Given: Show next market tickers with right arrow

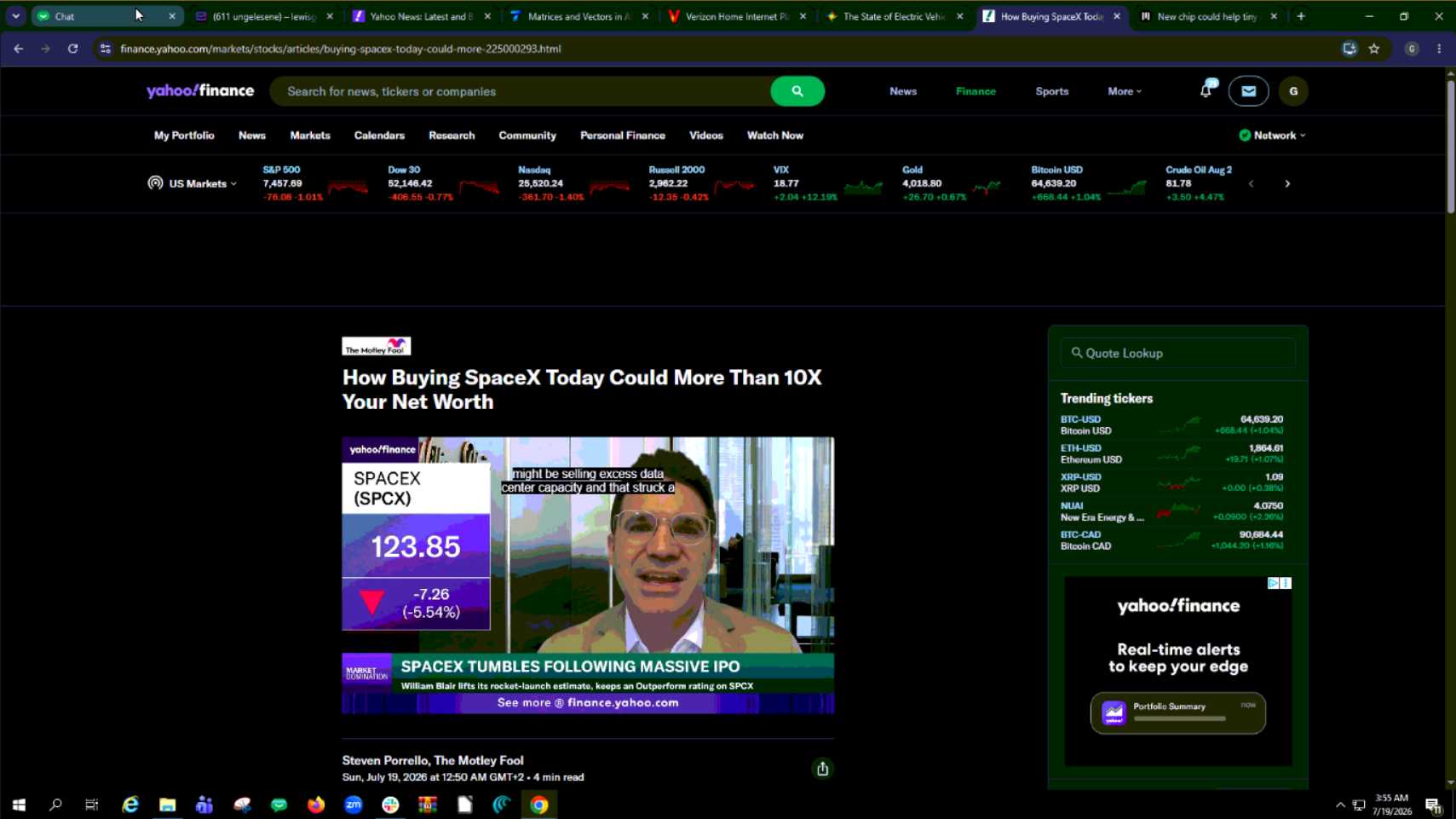Looking at the screenshot, I should pos(1287,183).
